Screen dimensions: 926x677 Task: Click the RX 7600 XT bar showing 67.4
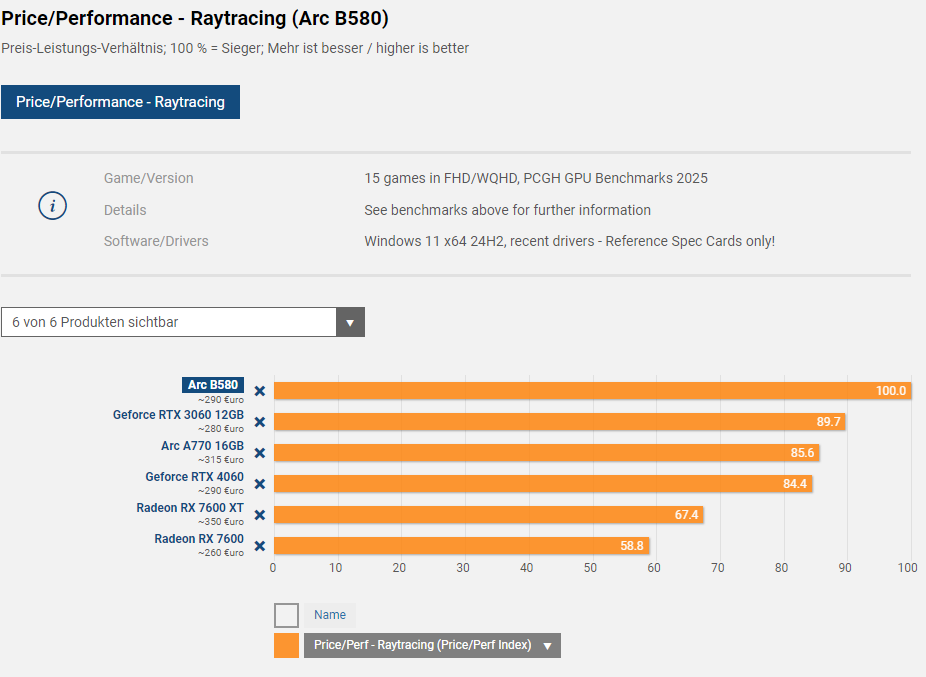click(489, 515)
